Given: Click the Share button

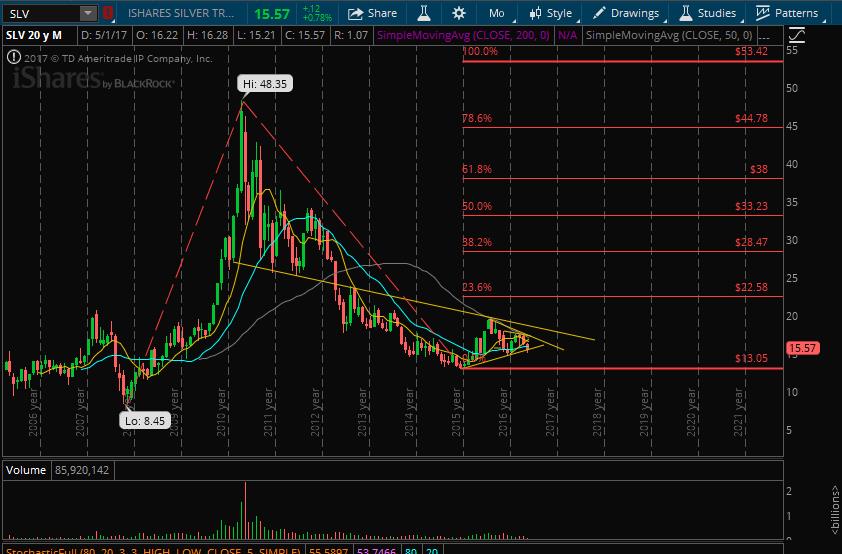Looking at the screenshot, I should point(372,13).
